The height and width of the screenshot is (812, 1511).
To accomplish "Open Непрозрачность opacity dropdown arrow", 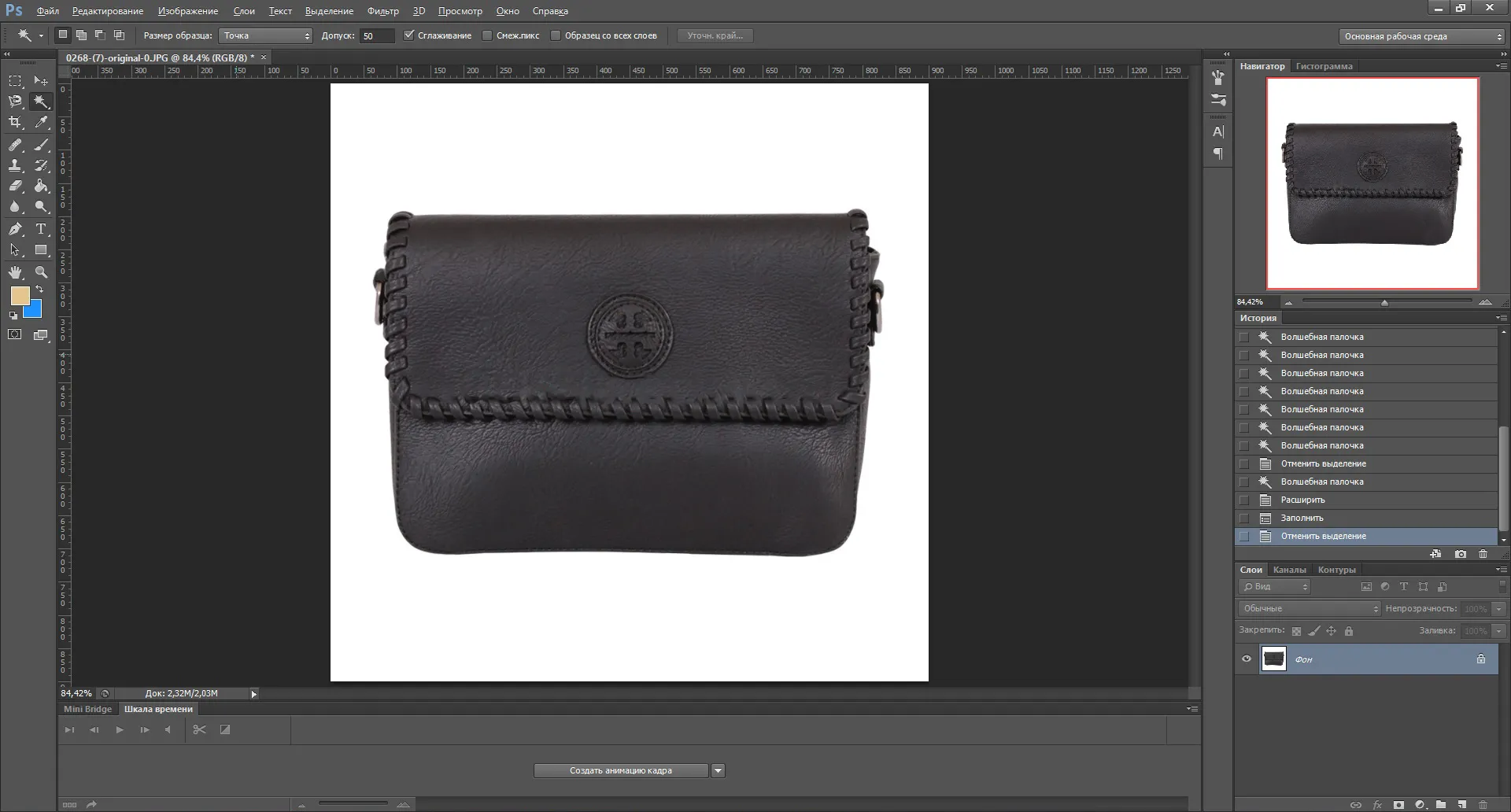I will click(1498, 608).
